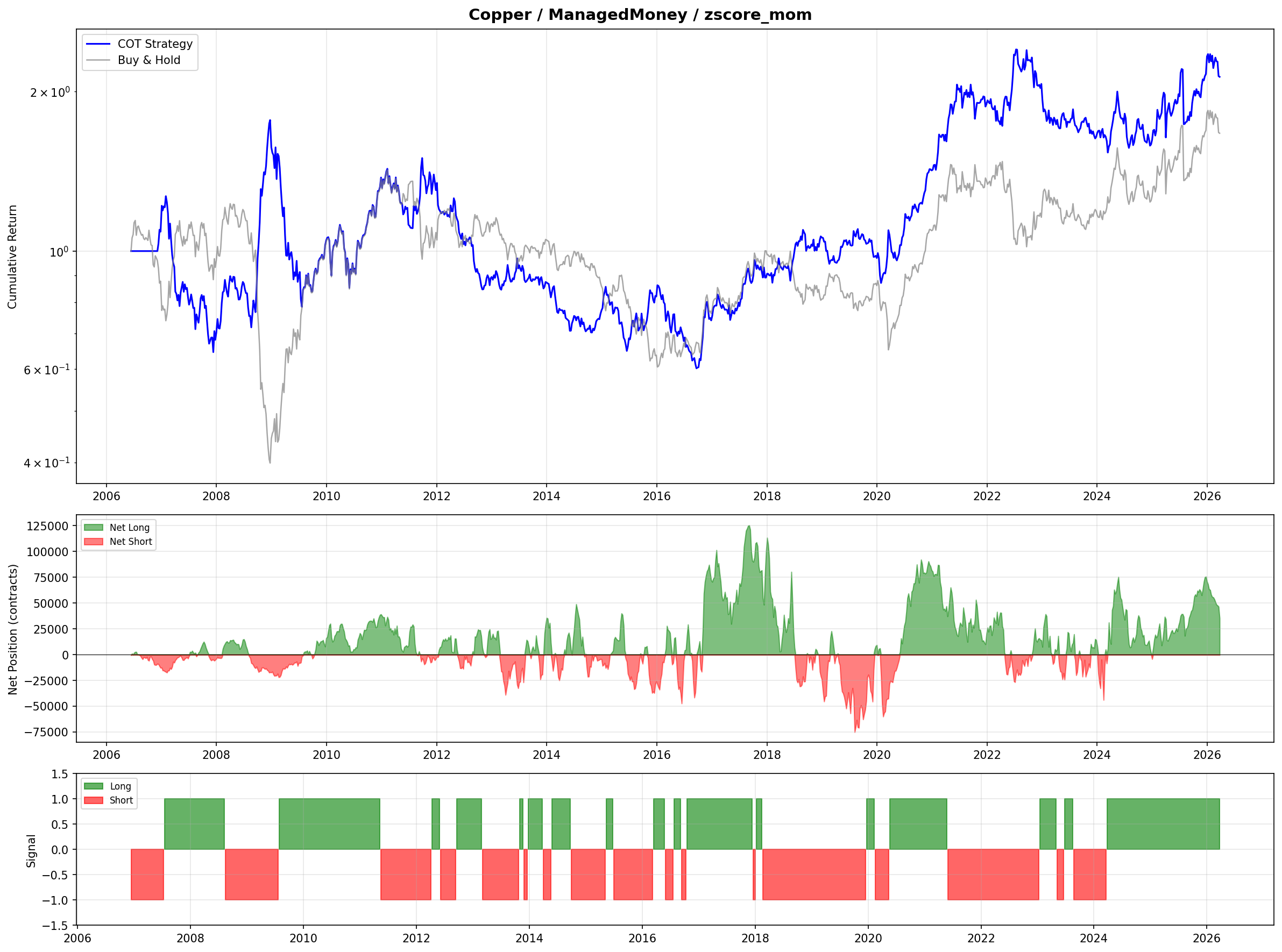The height and width of the screenshot is (952, 1282).
Task: Click the chart title Copper / ManagedMoney / zscore_mom
Action: (x=640, y=15)
